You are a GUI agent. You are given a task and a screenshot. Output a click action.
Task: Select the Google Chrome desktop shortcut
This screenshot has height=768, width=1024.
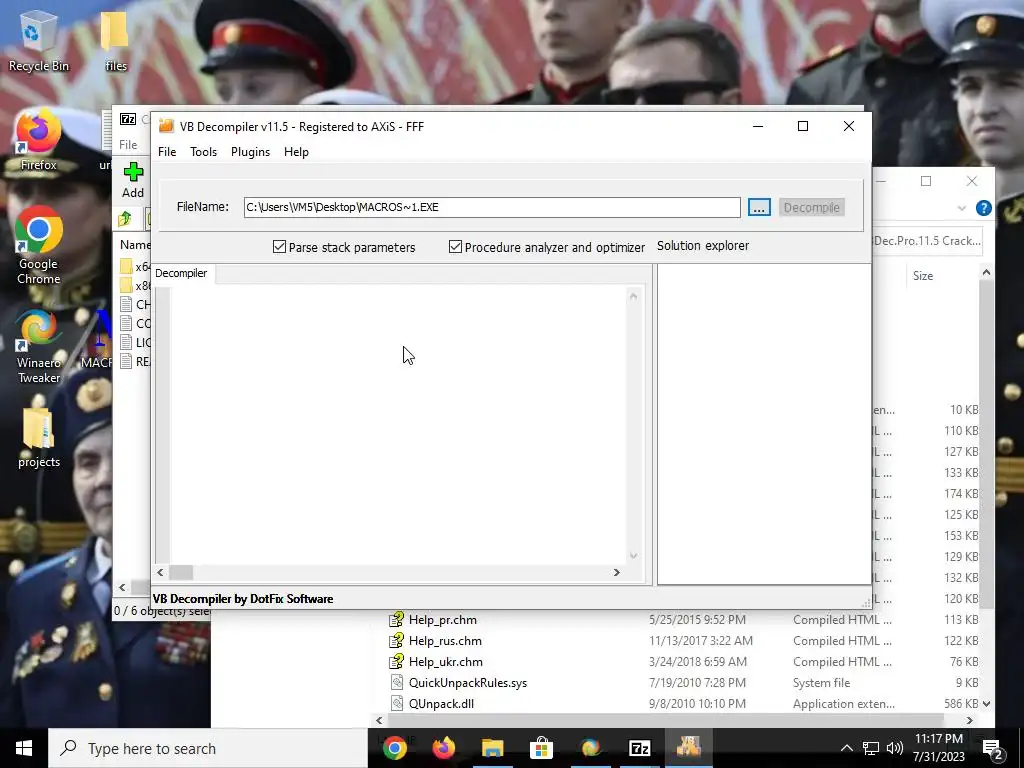coord(39,245)
